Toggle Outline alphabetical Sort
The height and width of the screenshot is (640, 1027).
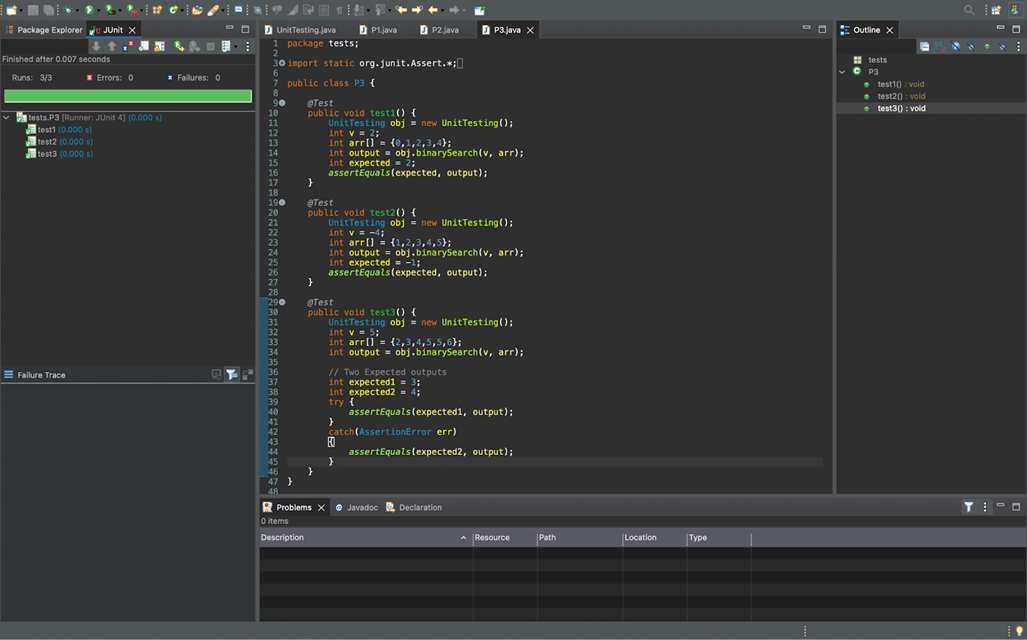pos(941,47)
